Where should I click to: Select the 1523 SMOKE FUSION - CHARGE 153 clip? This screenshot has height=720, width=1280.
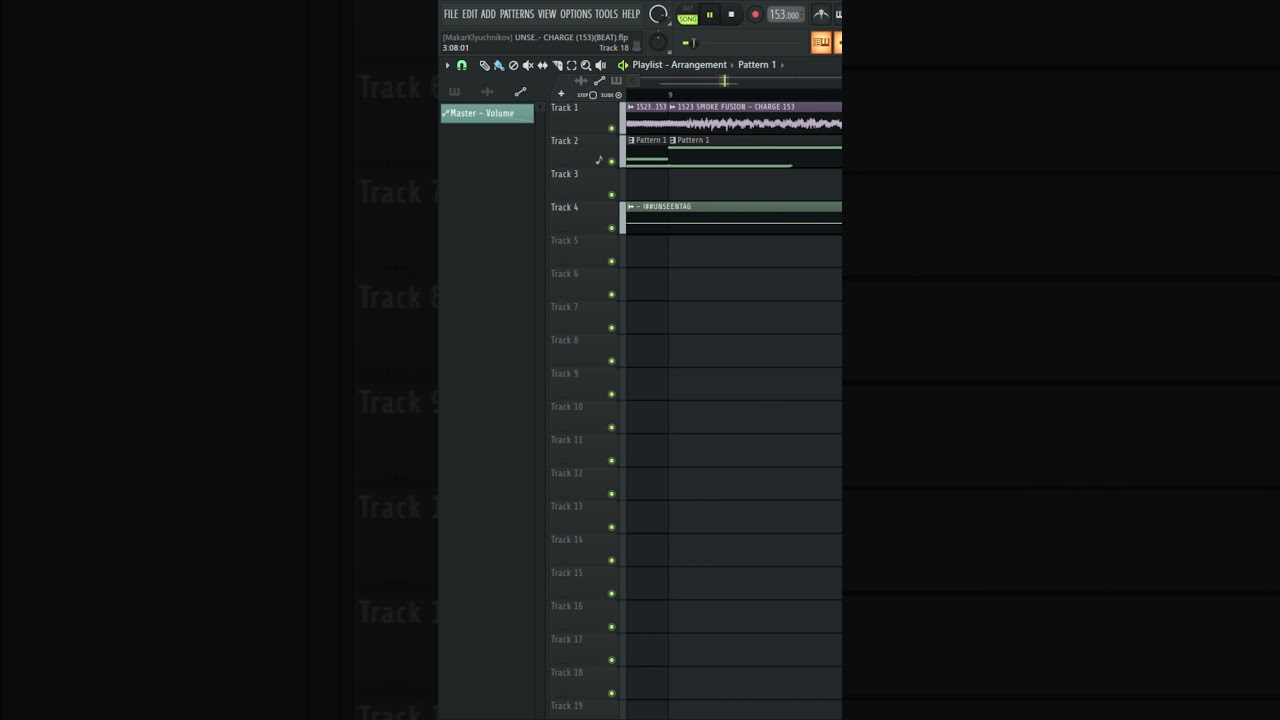pos(755,117)
